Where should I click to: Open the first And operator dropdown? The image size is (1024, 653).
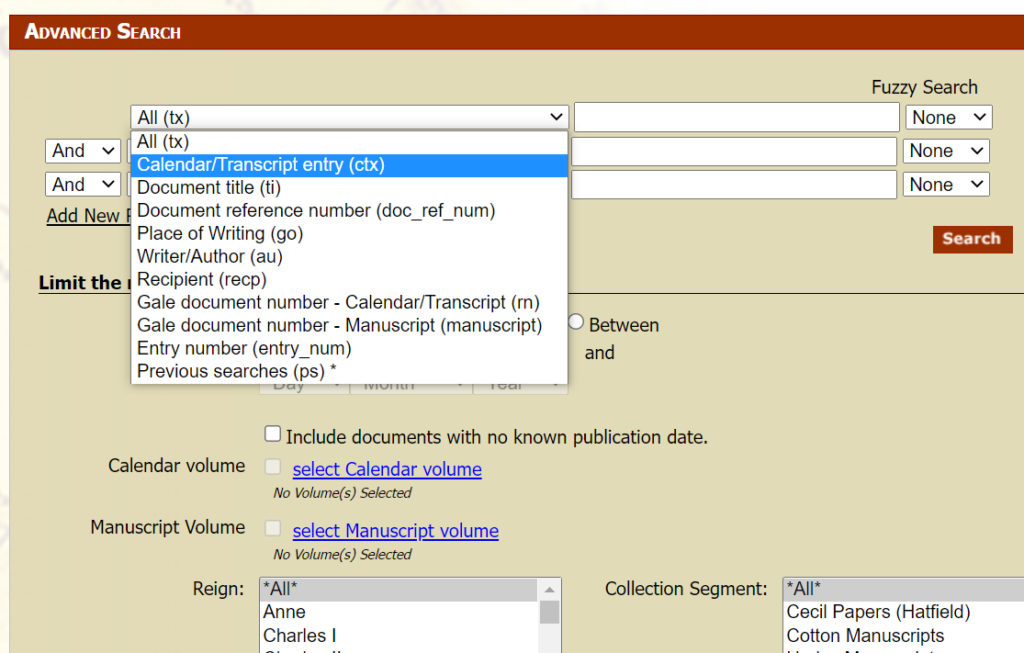point(83,151)
